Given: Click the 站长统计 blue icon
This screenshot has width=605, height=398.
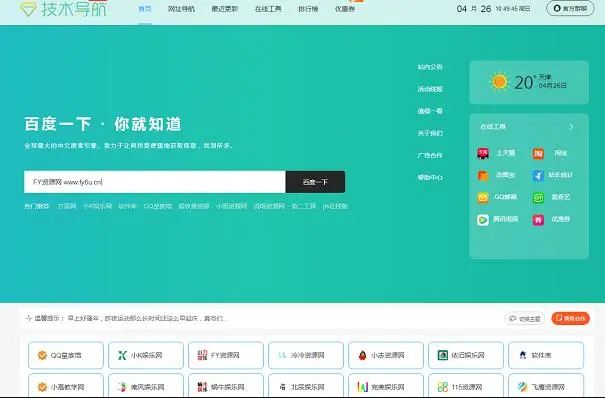Looking at the screenshot, I should (538, 175).
